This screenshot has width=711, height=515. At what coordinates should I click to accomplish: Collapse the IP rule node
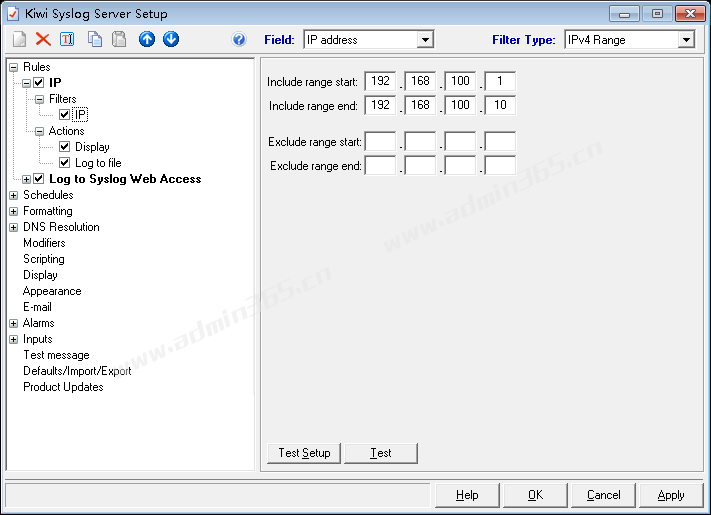(26, 83)
